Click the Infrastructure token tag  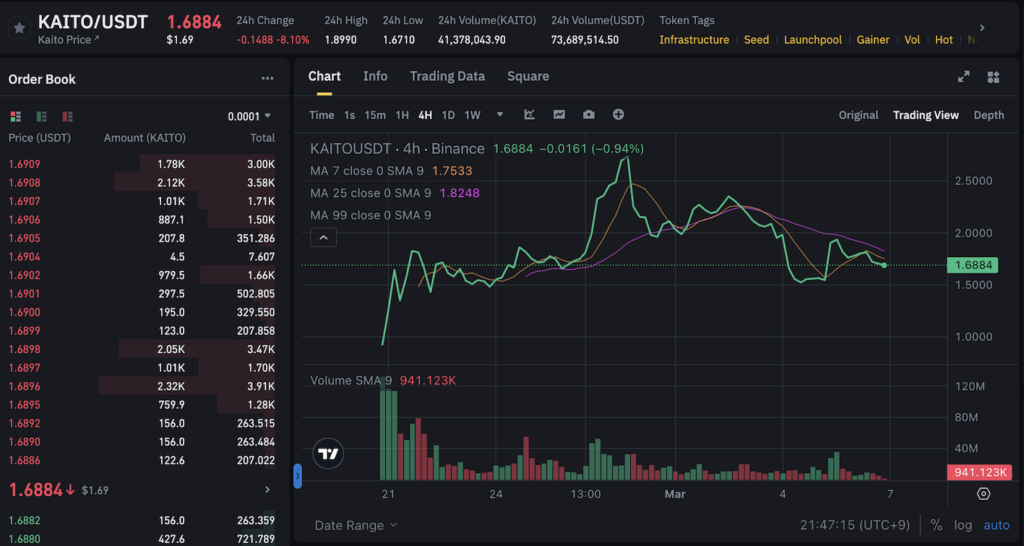694,40
